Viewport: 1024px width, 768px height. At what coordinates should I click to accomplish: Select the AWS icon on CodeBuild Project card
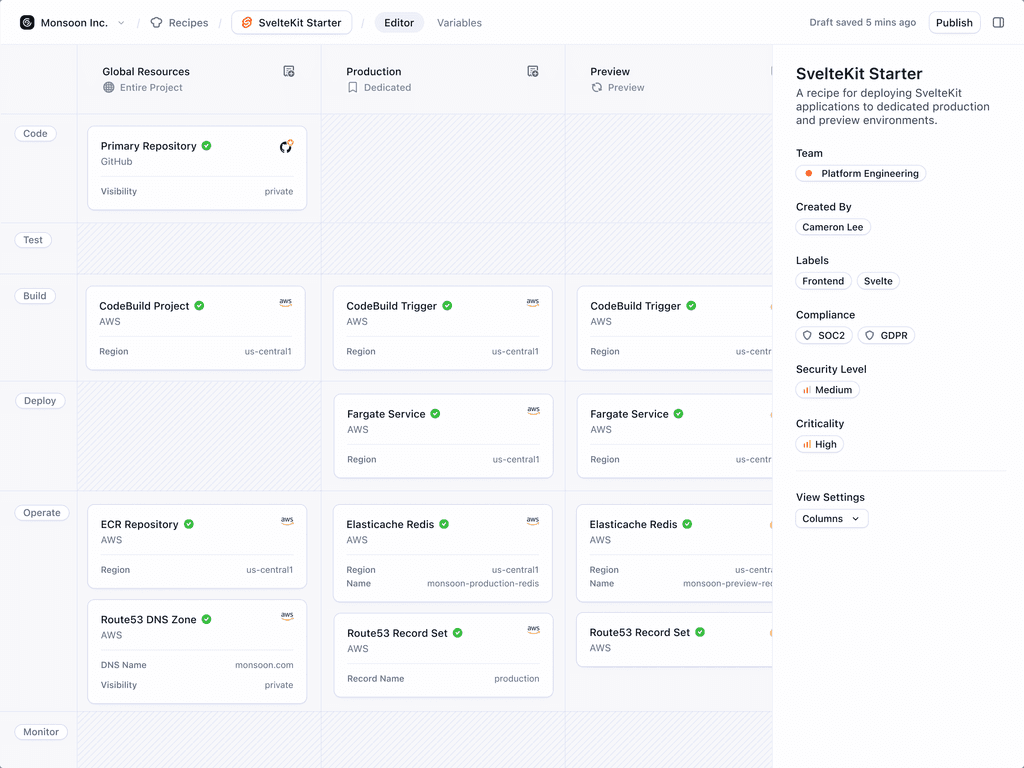point(286,302)
